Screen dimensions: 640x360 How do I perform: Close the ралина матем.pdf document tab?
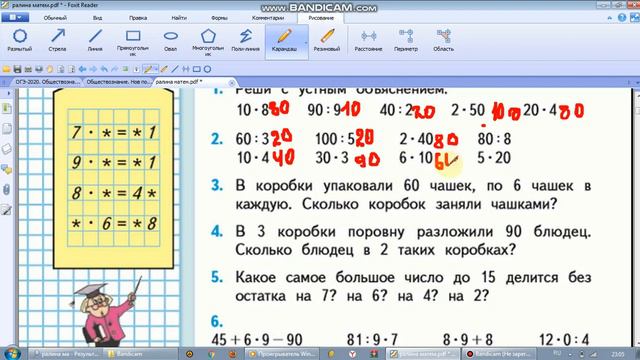tap(231, 82)
